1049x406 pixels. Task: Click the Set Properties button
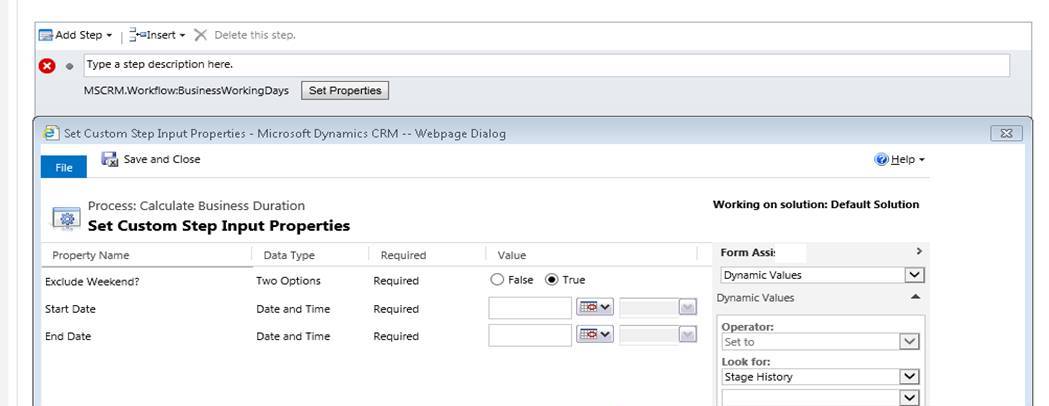coord(344,90)
